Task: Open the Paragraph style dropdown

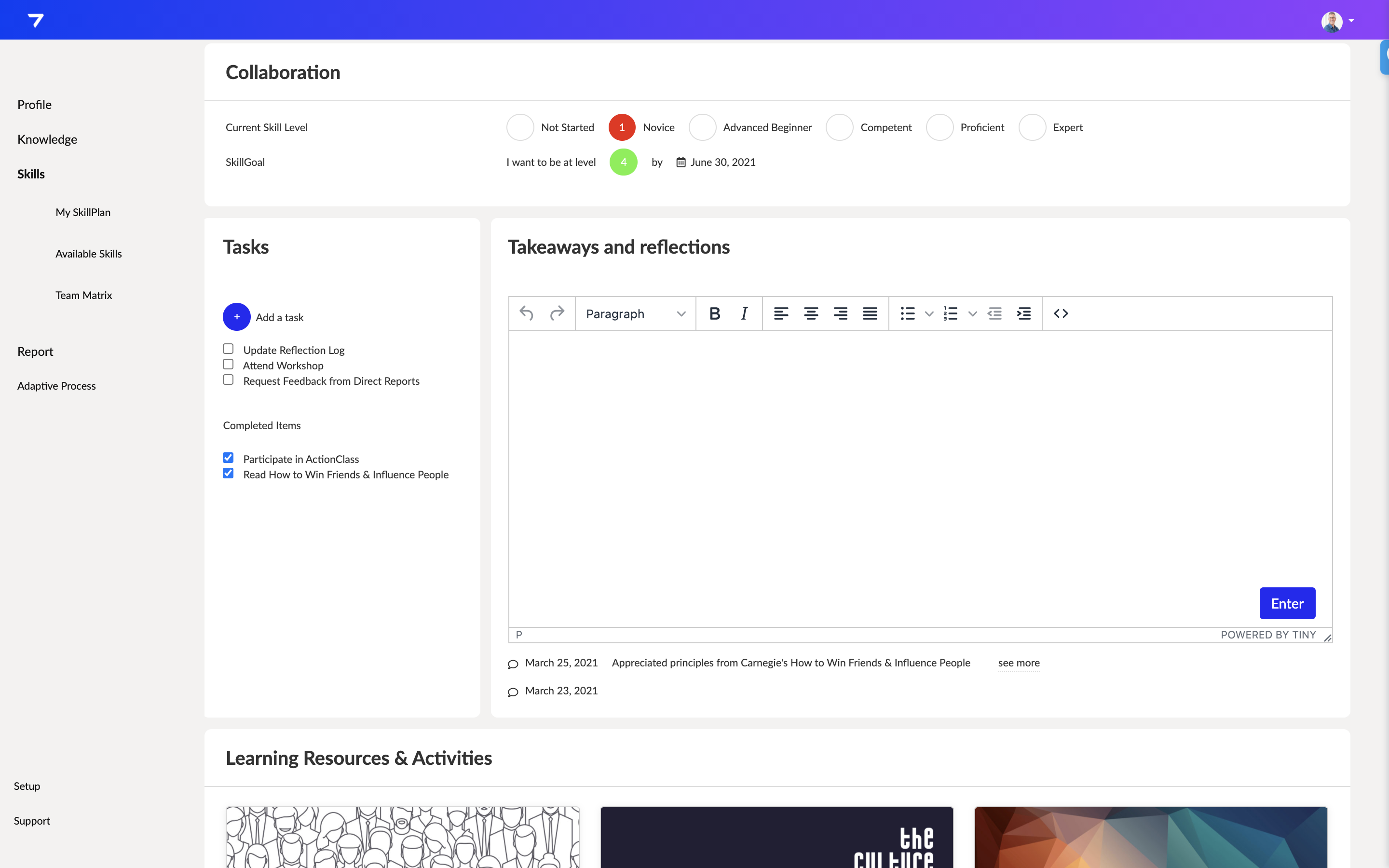Action: tap(634, 313)
